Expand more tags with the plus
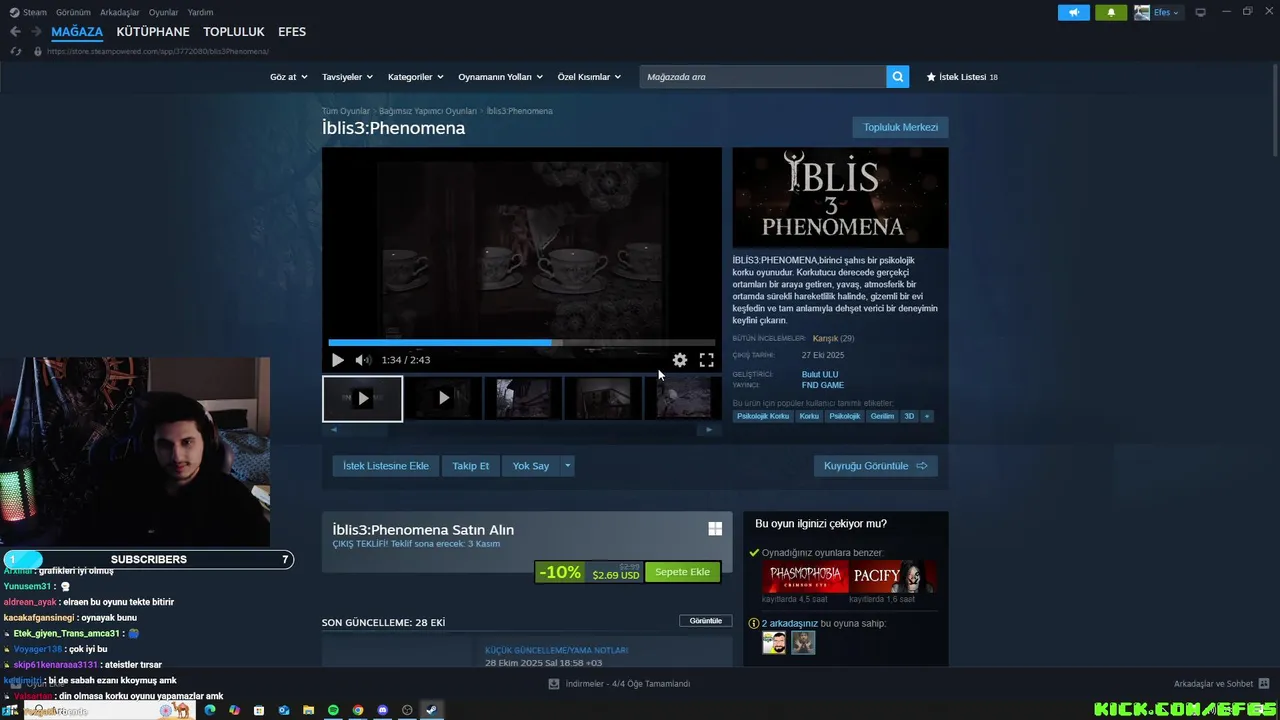Image resolution: width=1280 pixels, height=720 pixels. point(927,416)
